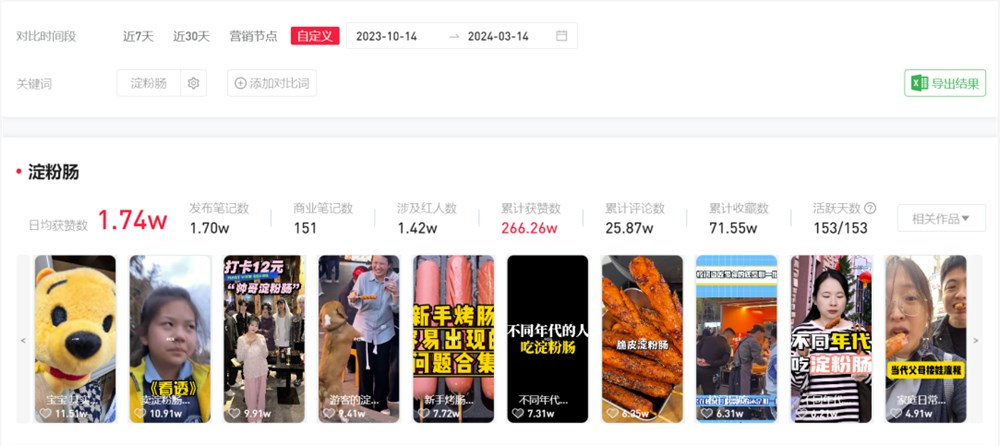Screen dimensions: 1000x446
Task: Open the street stall crowd thumbnail
Action: pos(737,339)
